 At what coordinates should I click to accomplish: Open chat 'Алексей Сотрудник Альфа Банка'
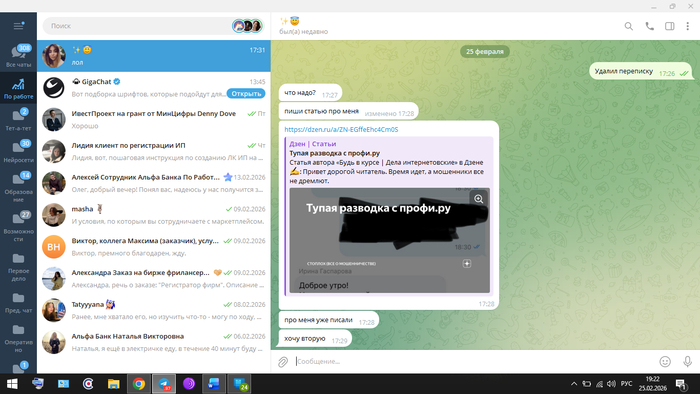tap(154, 183)
